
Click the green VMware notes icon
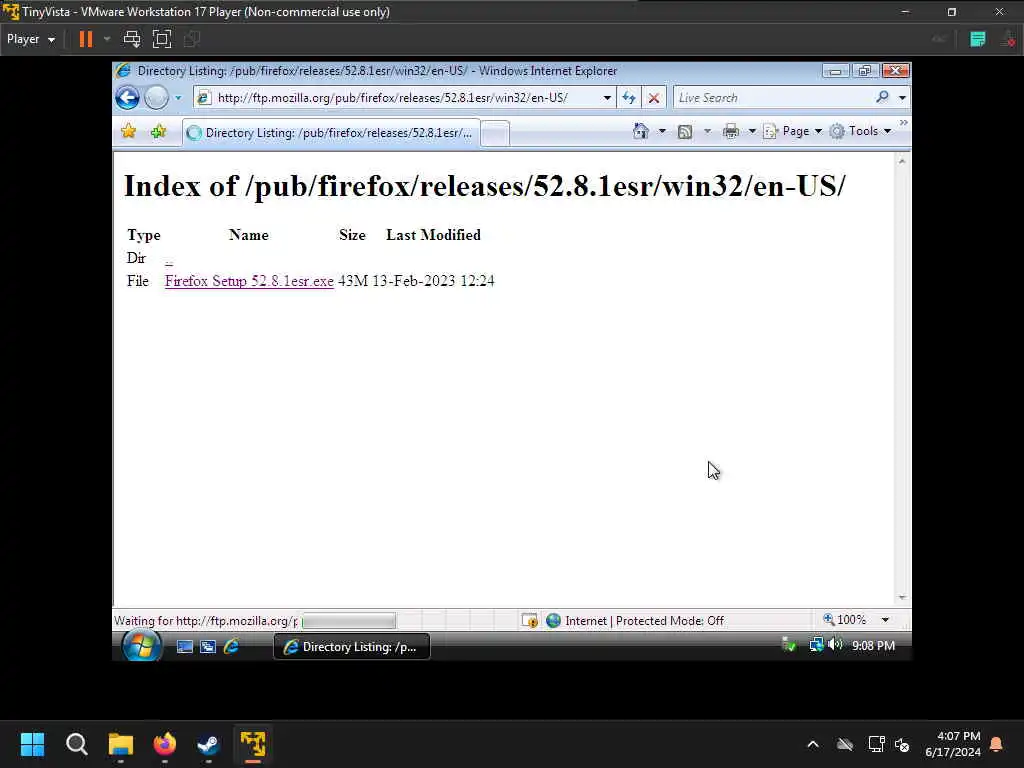[x=978, y=39]
